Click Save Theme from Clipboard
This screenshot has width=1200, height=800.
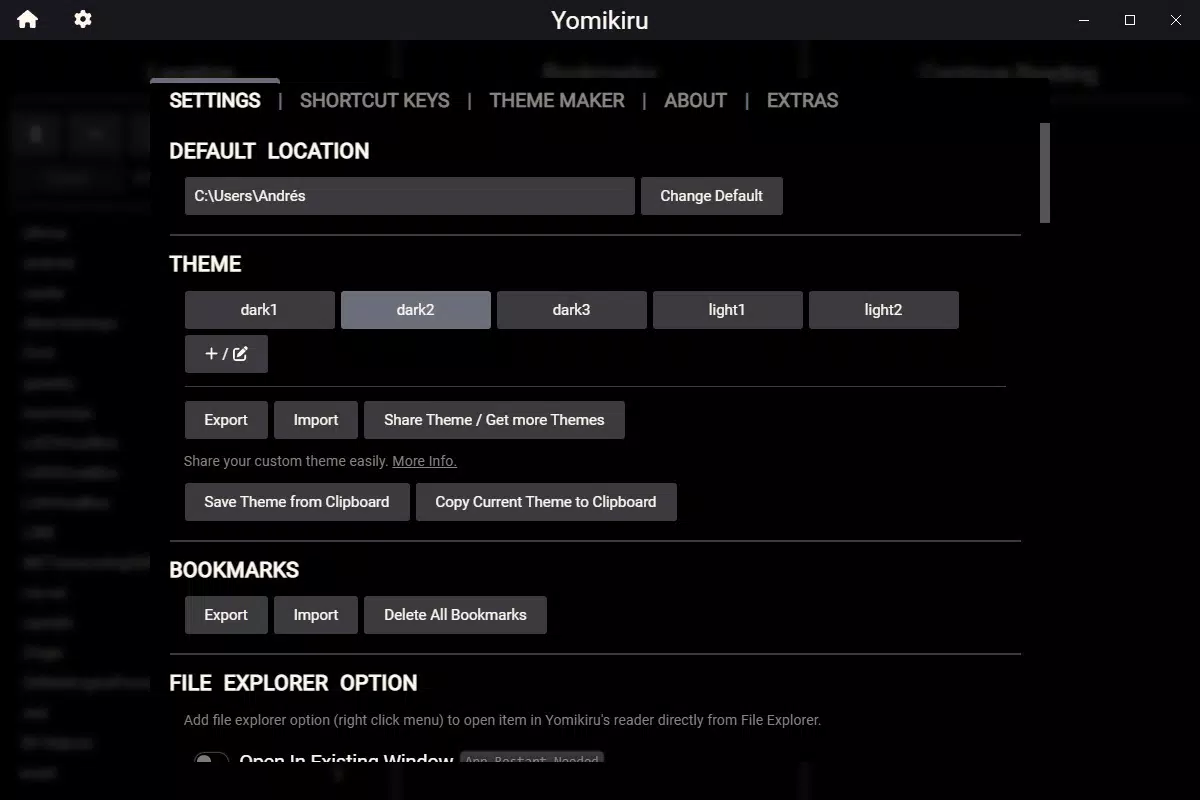click(x=297, y=502)
